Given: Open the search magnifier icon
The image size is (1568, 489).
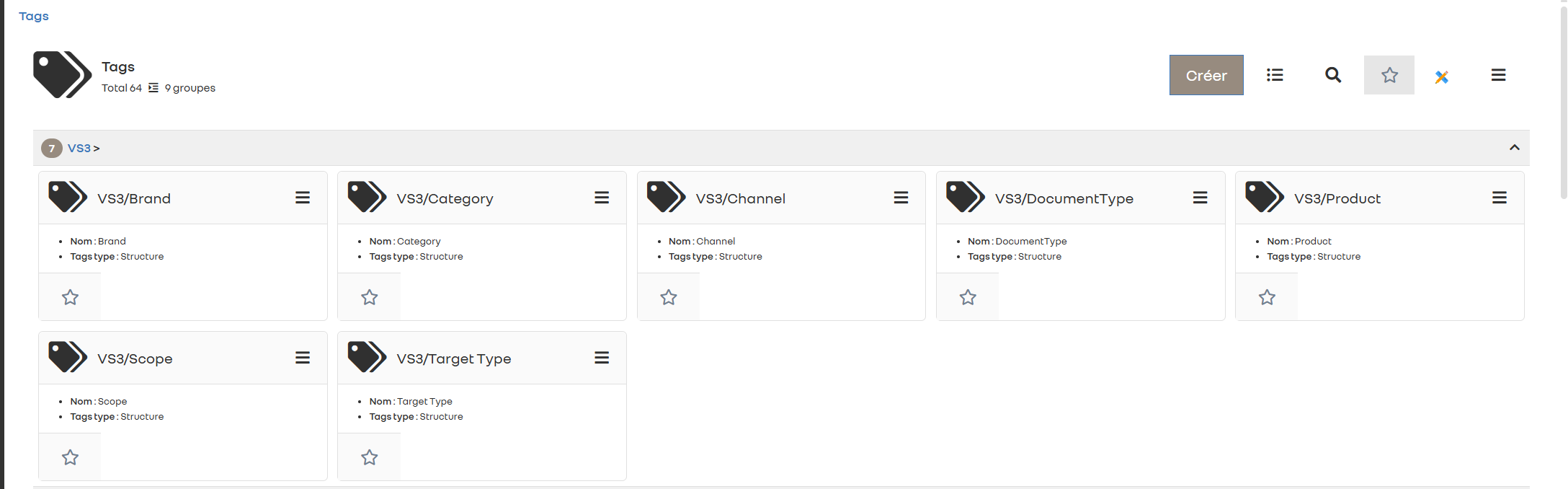Looking at the screenshot, I should (x=1333, y=75).
